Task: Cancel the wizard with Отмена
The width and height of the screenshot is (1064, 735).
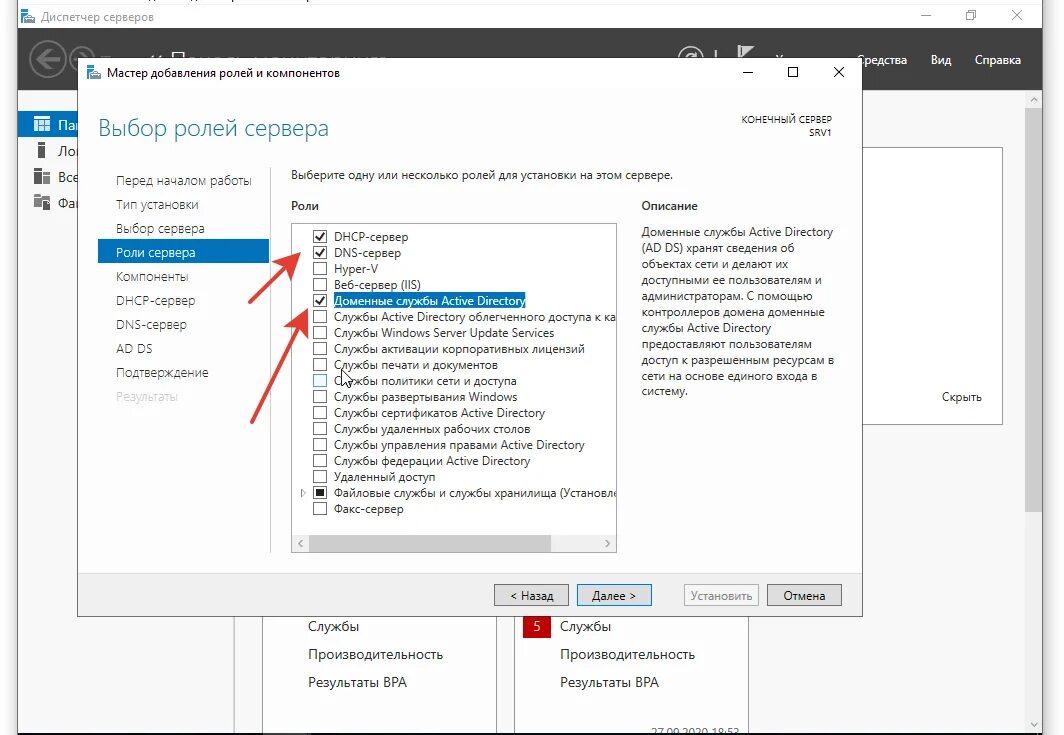Action: point(804,595)
